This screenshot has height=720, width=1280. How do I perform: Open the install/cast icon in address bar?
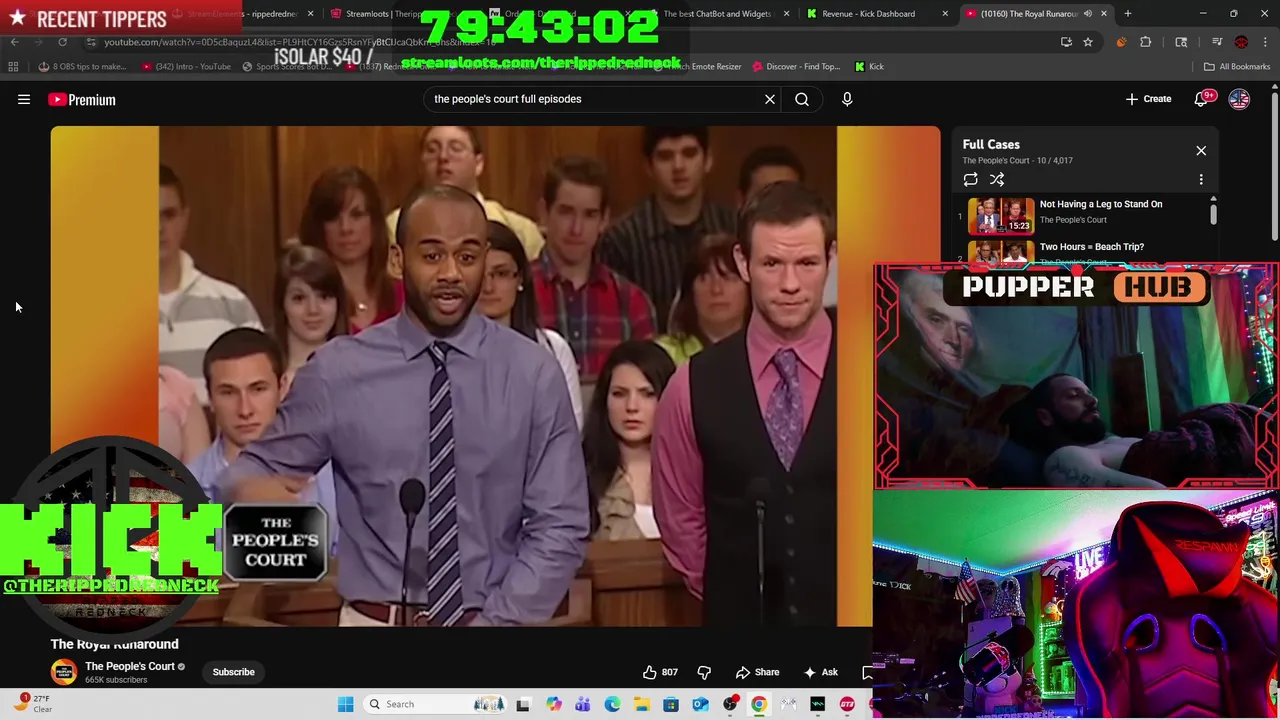[1066, 42]
